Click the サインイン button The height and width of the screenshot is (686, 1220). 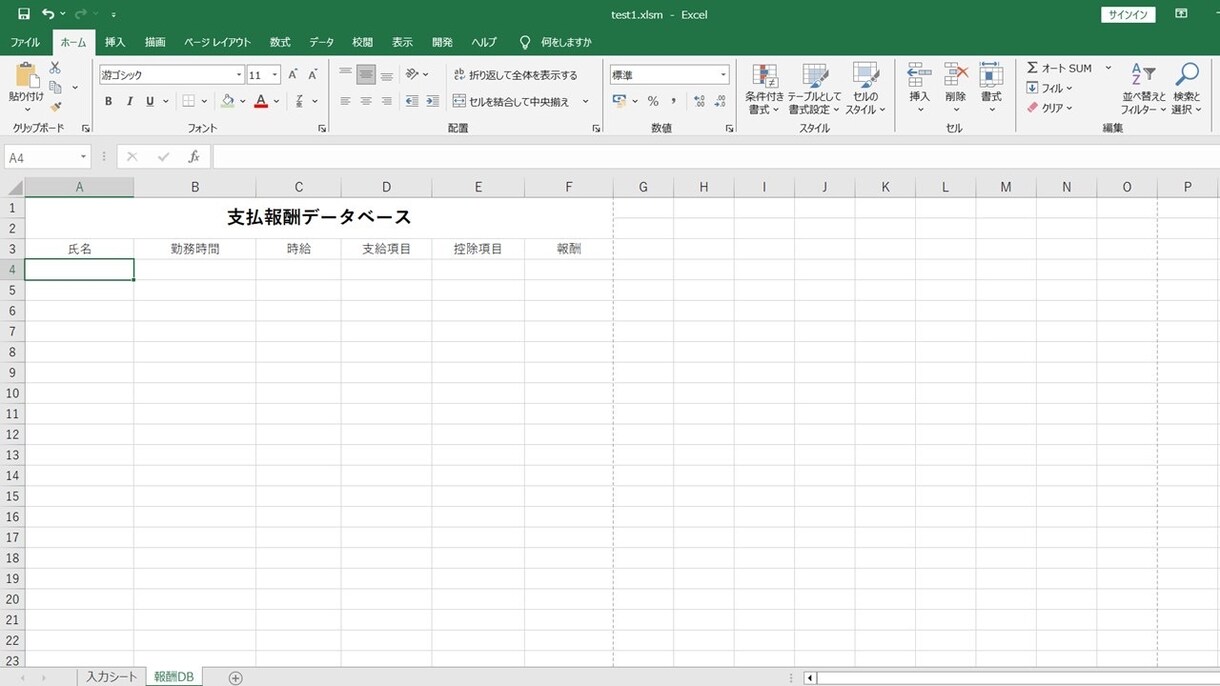pyautogui.click(x=1129, y=14)
